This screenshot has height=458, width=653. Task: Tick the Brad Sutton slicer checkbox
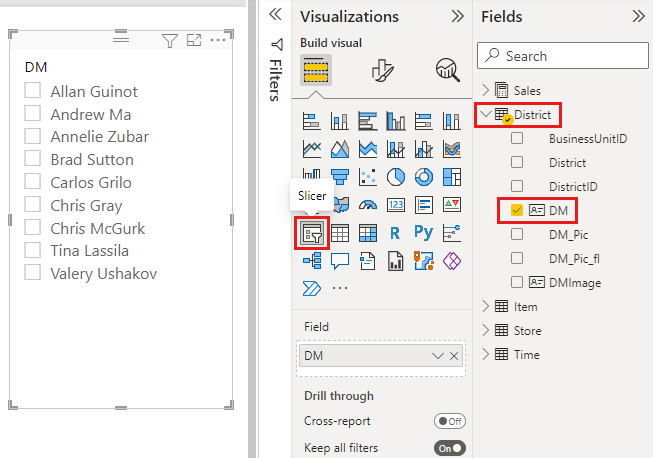click(x=32, y=158)
